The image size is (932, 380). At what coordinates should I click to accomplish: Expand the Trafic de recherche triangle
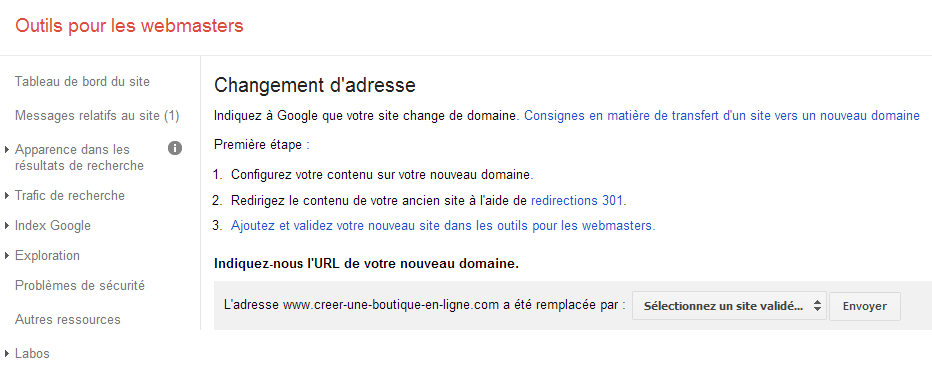pyautogui.click(x=7, y=196)
